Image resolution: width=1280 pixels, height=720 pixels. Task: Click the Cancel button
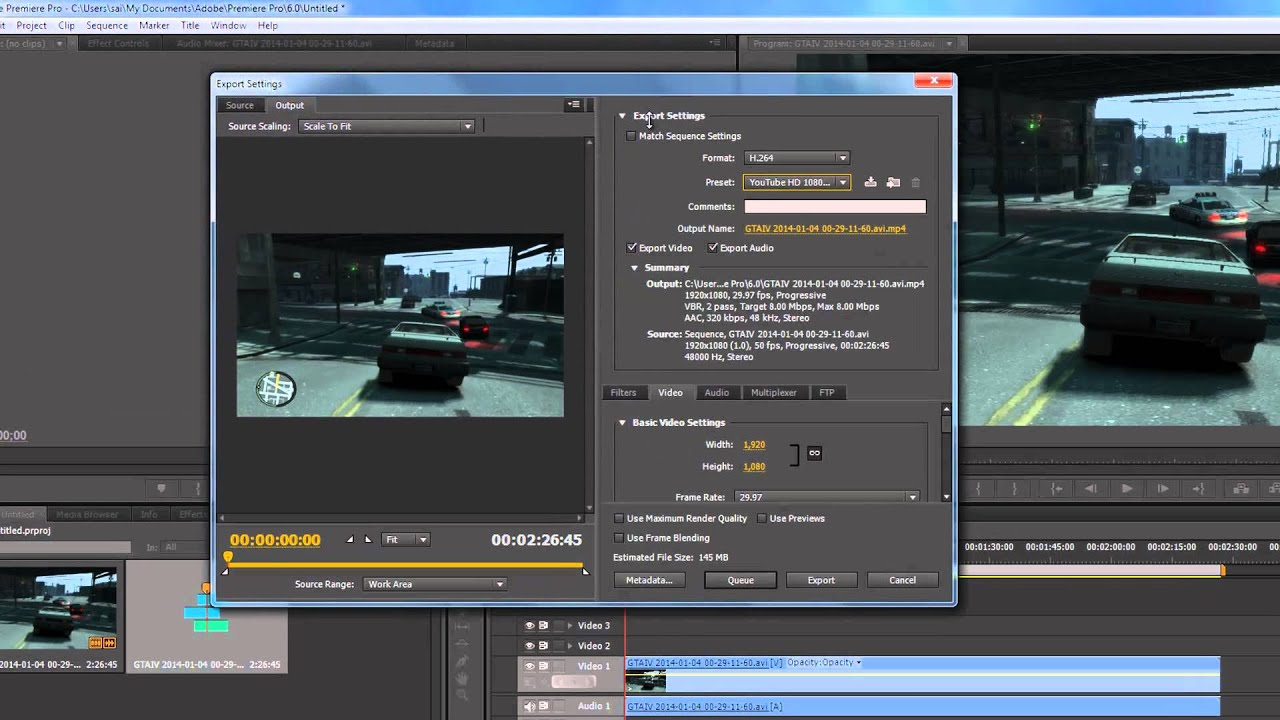pyautogui.click(x=902, y=580)
